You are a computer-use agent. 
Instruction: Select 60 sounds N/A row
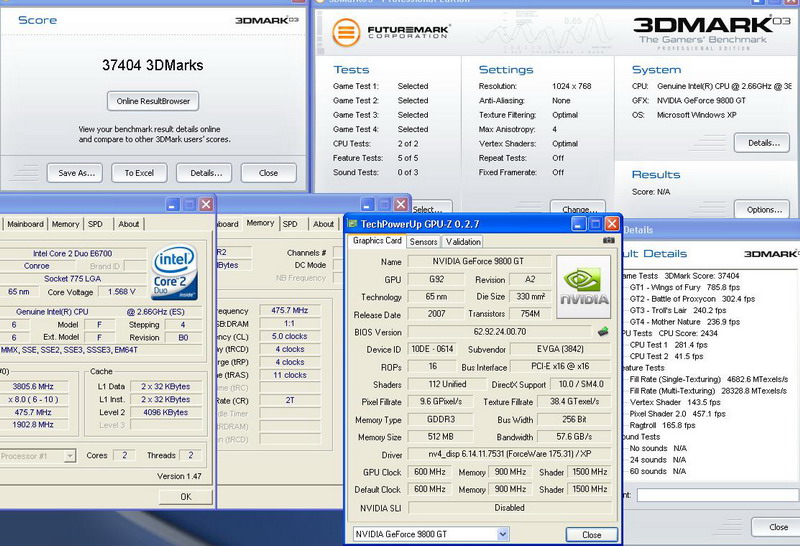(x=658, y=471)
